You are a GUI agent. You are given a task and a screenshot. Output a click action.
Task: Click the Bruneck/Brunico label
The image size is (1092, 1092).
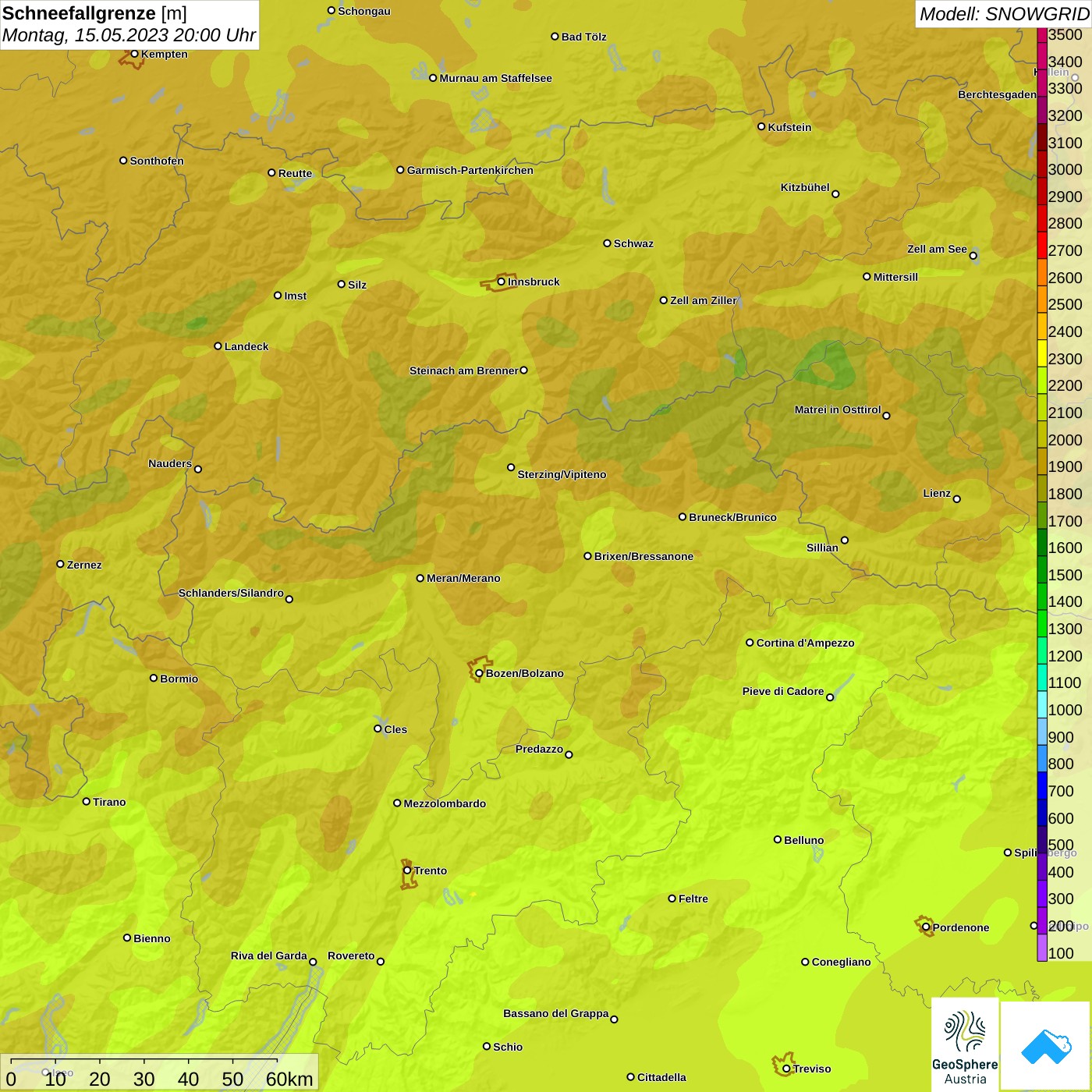click(732, 517)
